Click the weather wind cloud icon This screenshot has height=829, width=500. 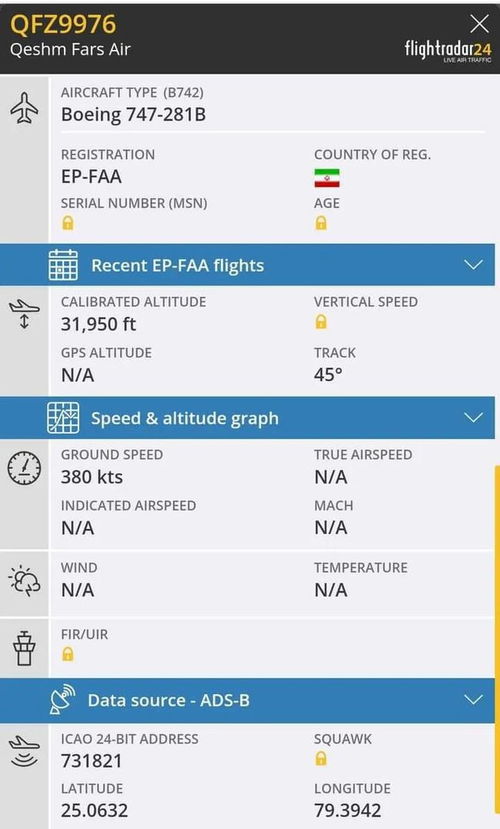click(24, 582)
